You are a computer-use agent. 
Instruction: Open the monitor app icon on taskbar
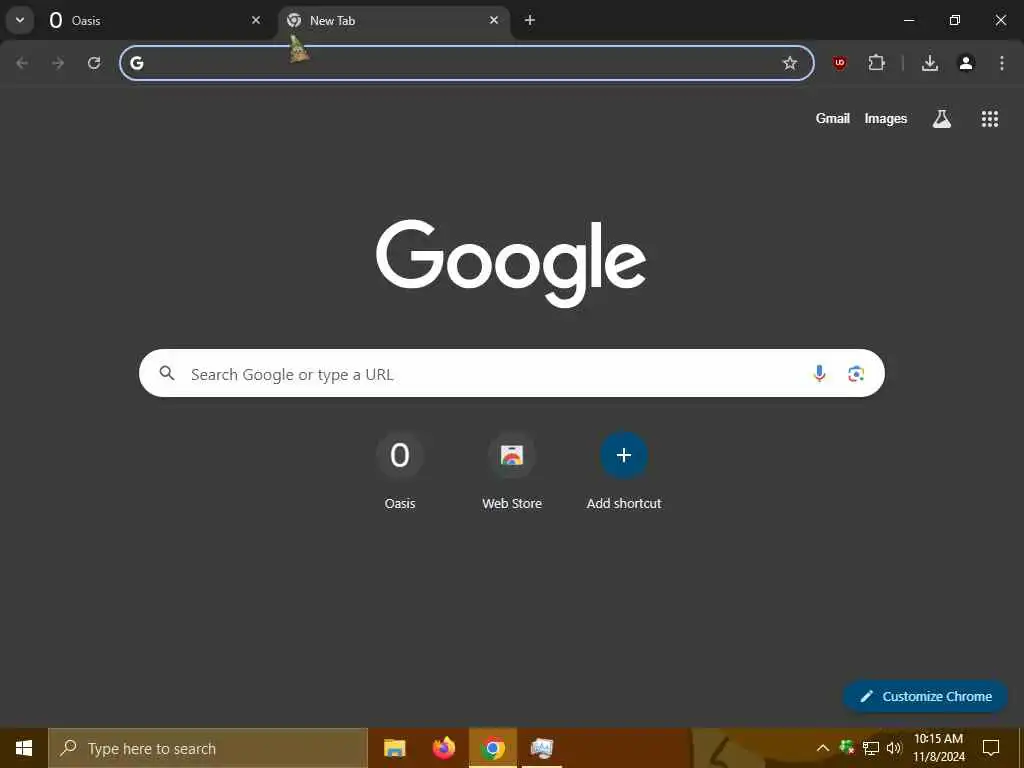[x=542, y=748]
